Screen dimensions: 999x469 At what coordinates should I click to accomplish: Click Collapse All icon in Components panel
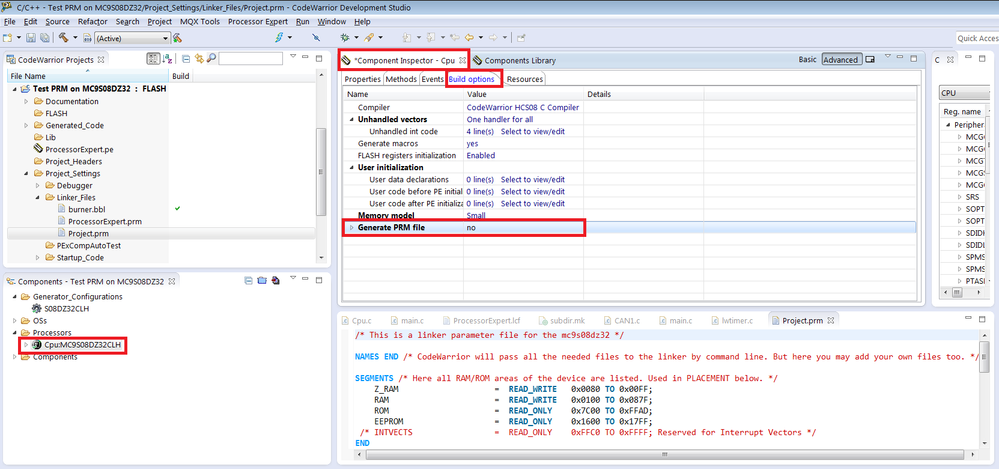click(249, 280)
